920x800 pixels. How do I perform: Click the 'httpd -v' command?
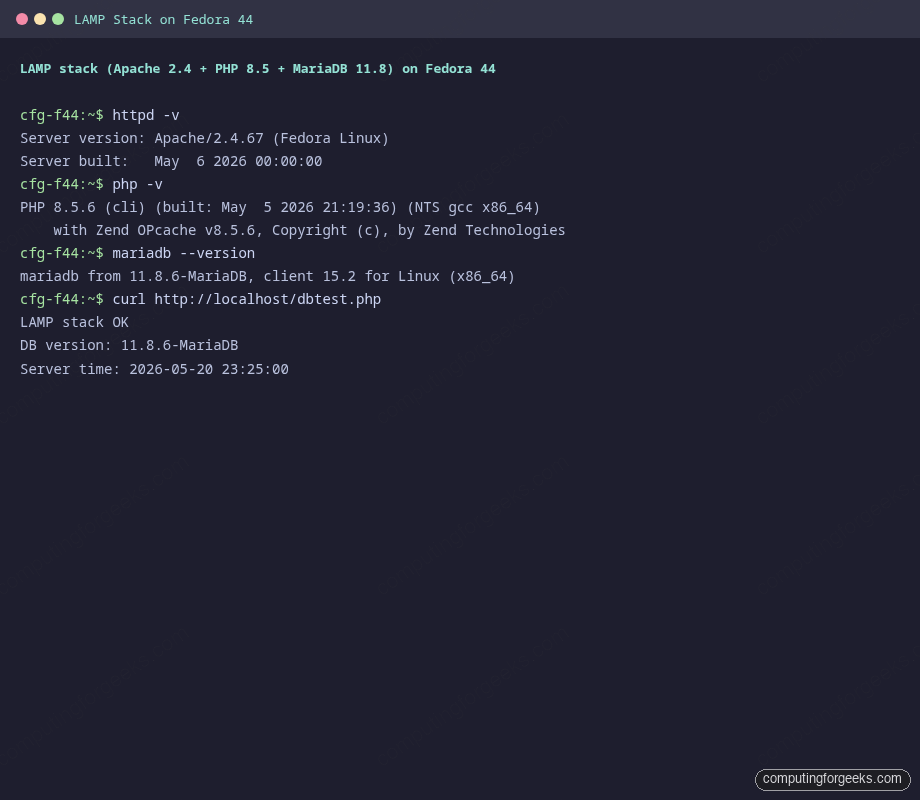(x=146, y=115)
